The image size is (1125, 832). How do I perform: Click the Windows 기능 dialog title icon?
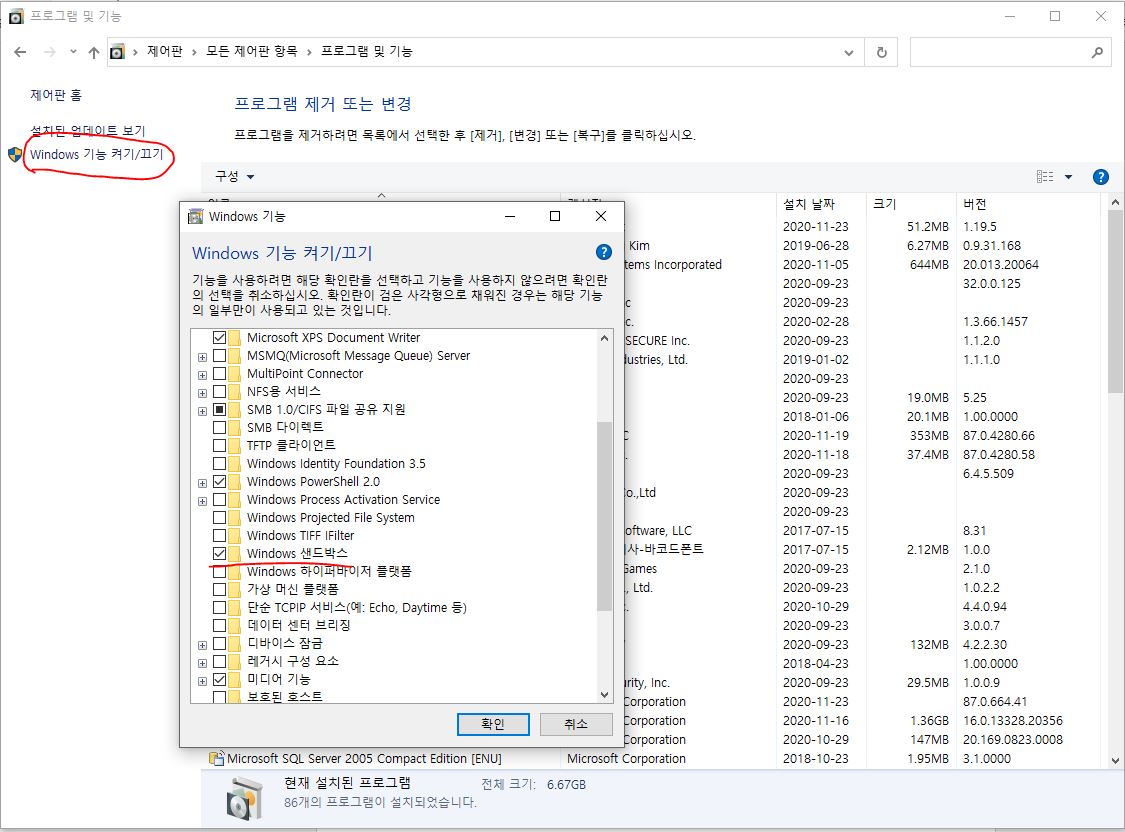(195, 217)
